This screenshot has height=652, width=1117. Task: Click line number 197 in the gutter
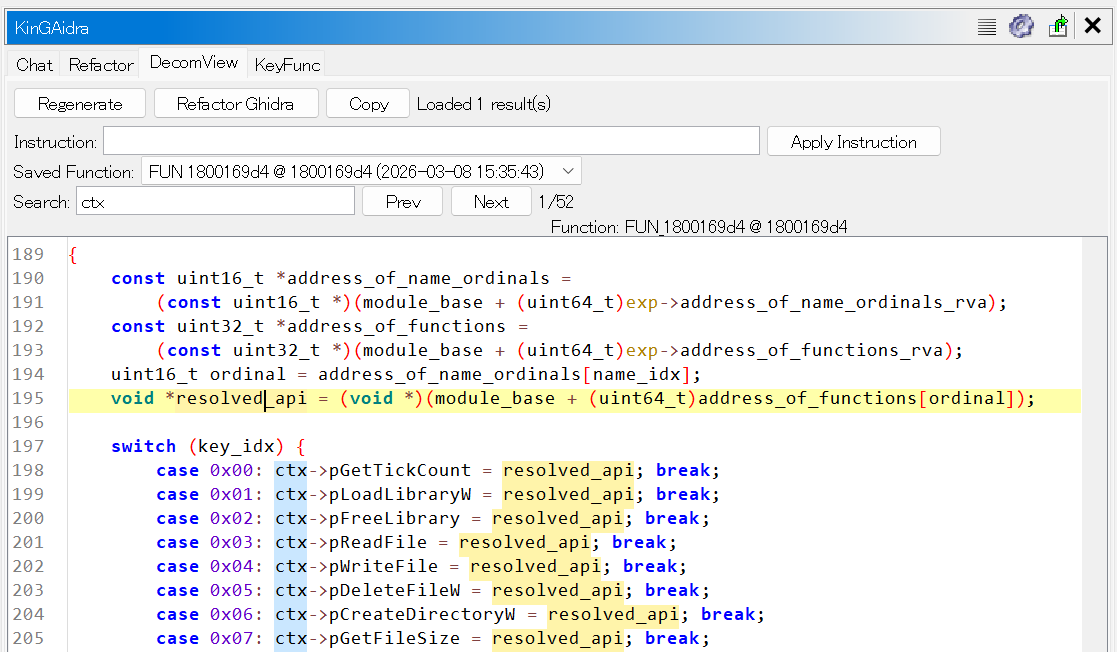(x=28, y=447)
